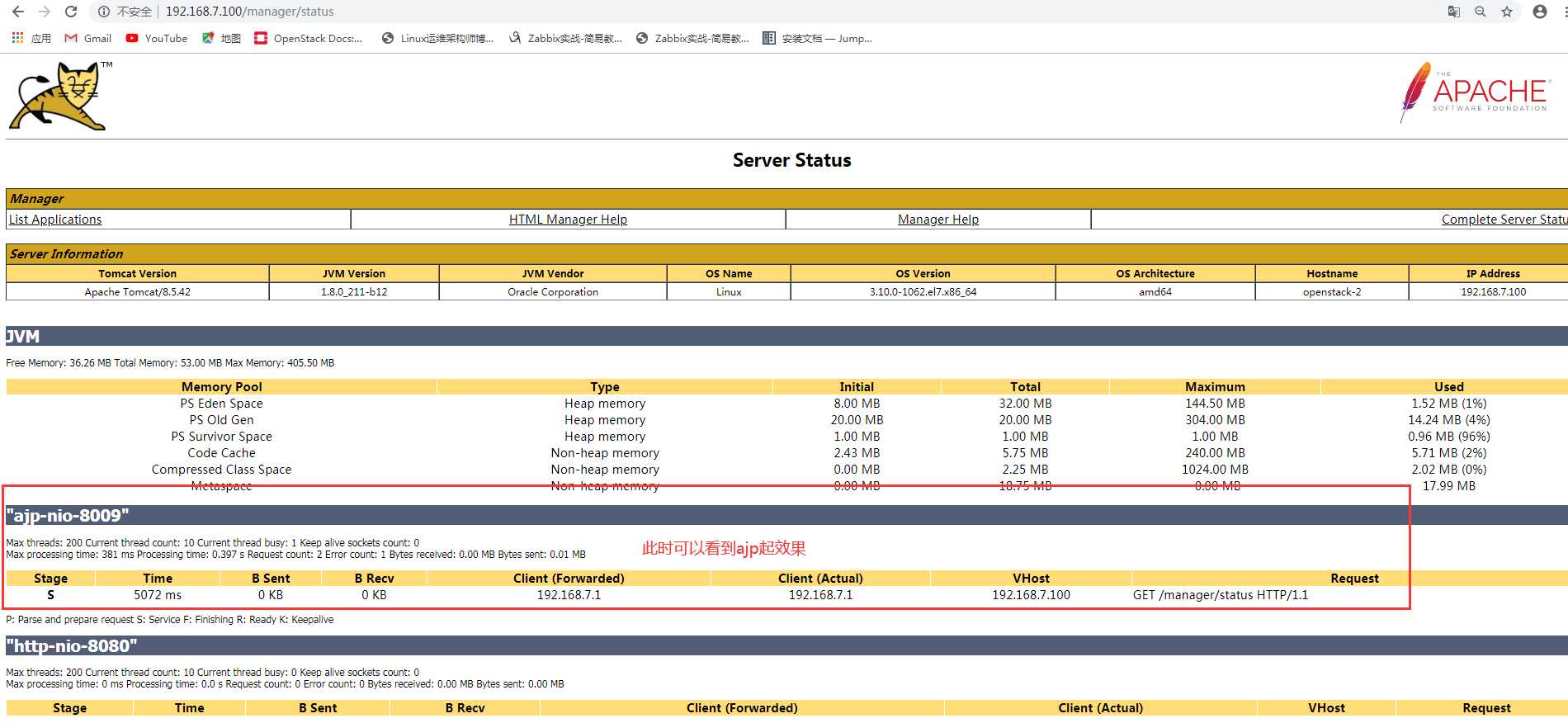Screen dimensions: 1568x723
Task: Click the PS Old Gen row label
Action: click(x=221, y=420)
